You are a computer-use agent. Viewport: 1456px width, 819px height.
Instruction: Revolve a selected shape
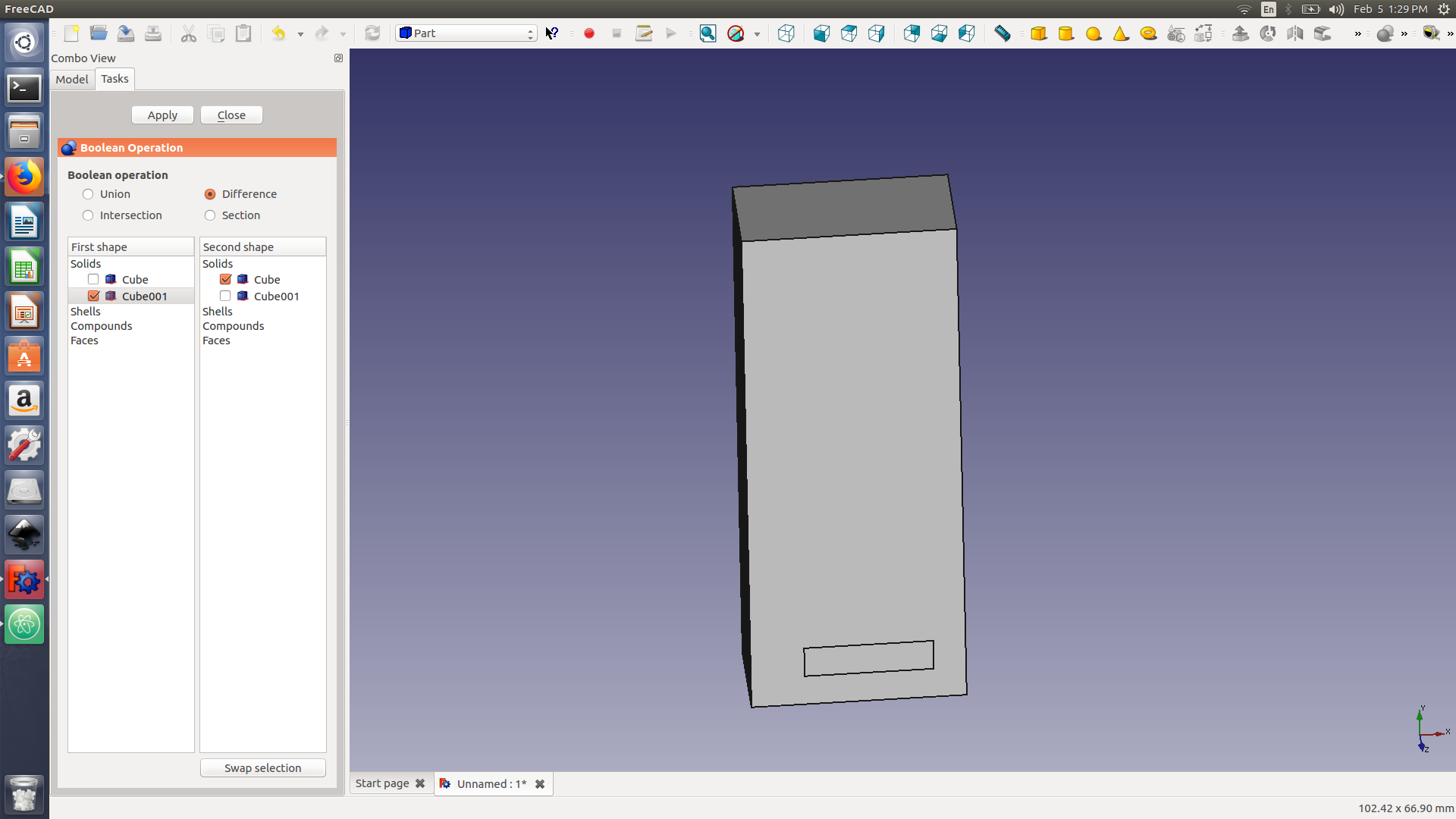(x=1268, y=33)
